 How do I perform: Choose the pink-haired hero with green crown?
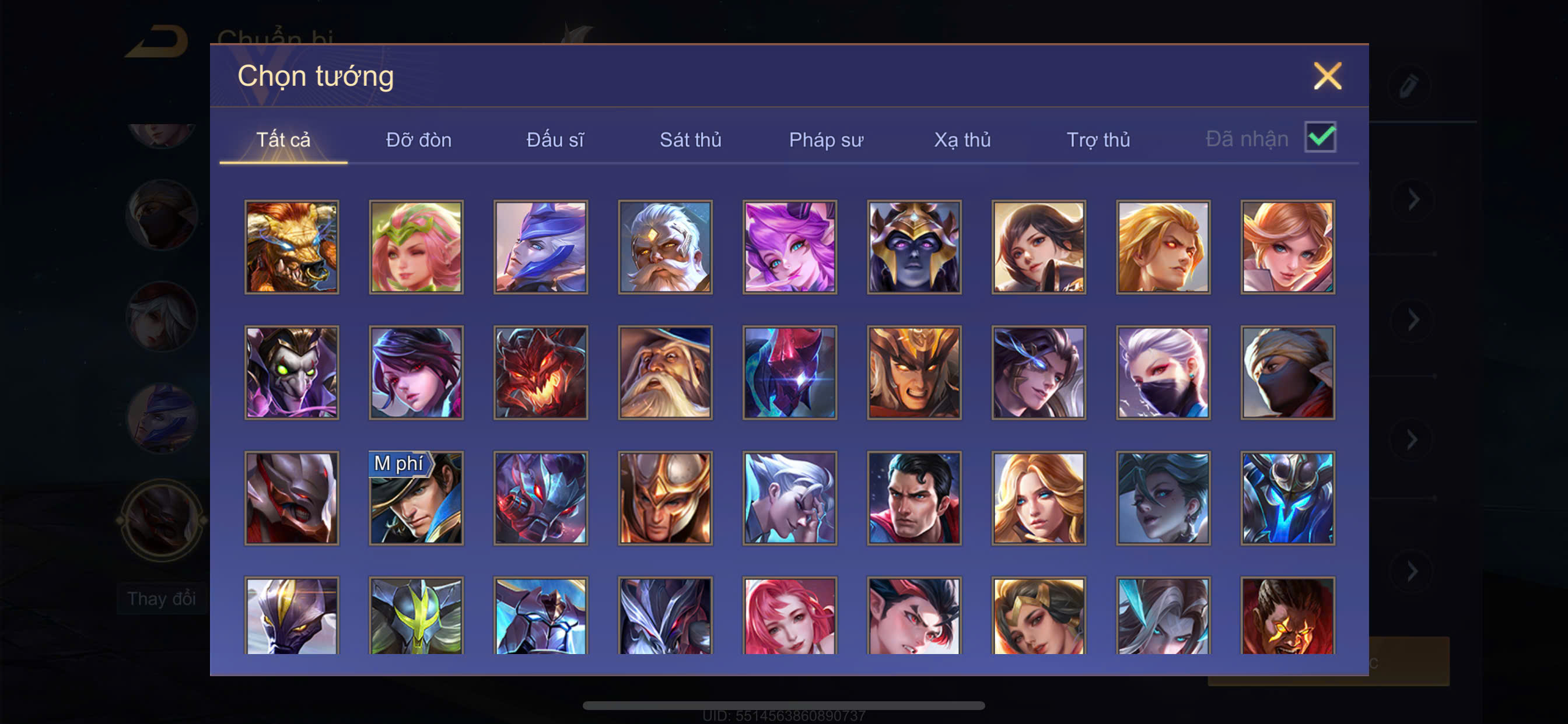[416, 247]
